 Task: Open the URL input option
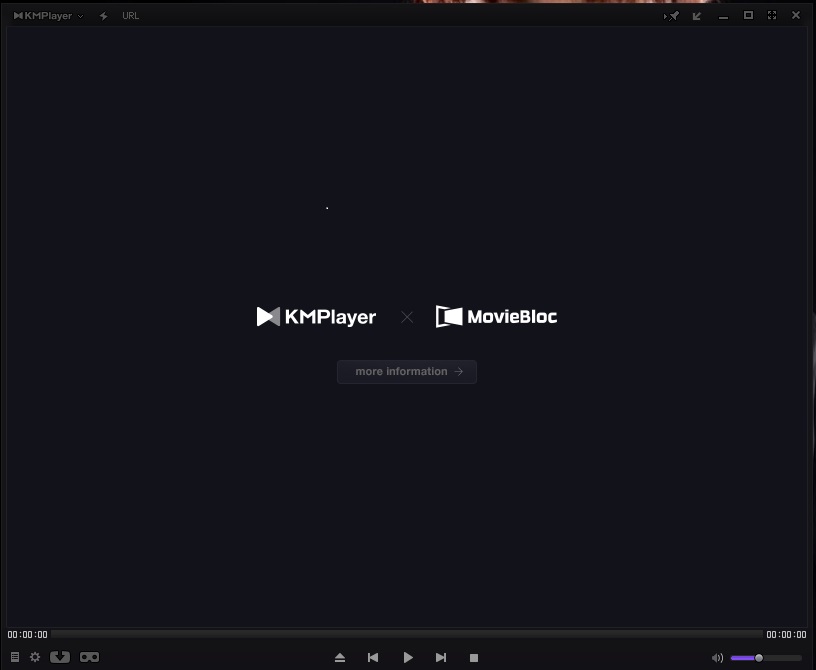pyautogui.click(x=130, y=16)
